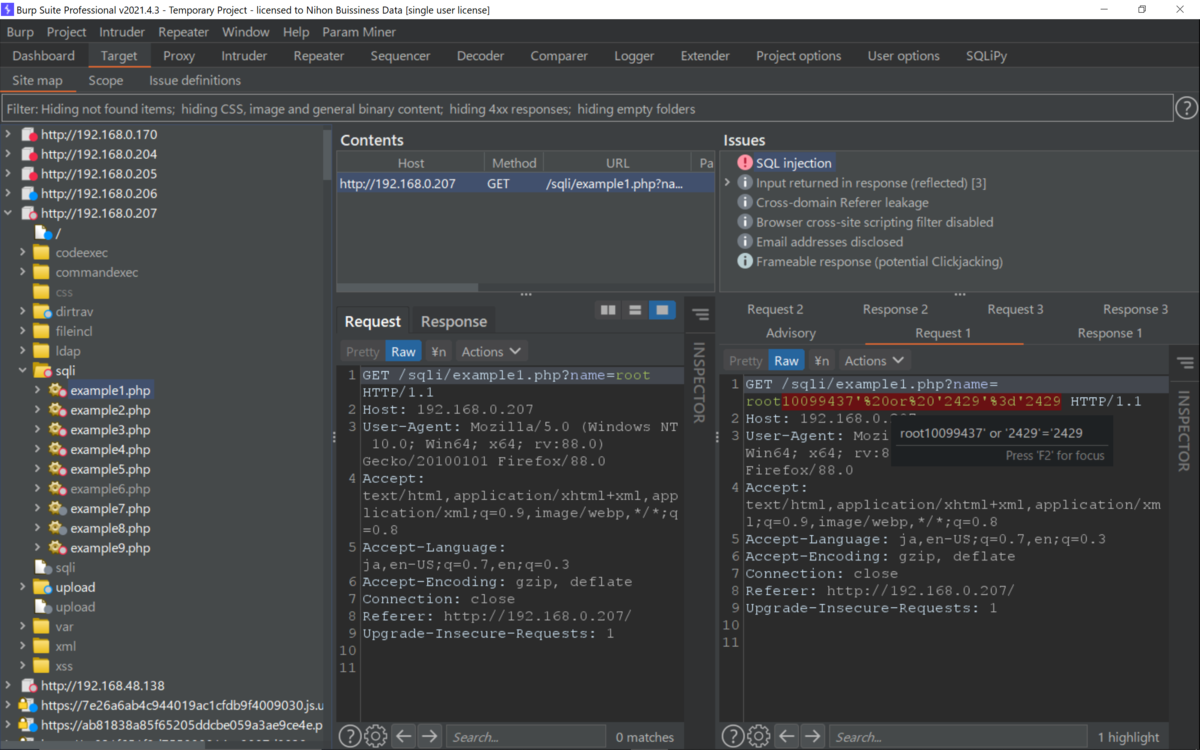The image size is (1200, 750).
Task: Open the Advisory tab
Action: pyautogui.click(x=791, y=333)
